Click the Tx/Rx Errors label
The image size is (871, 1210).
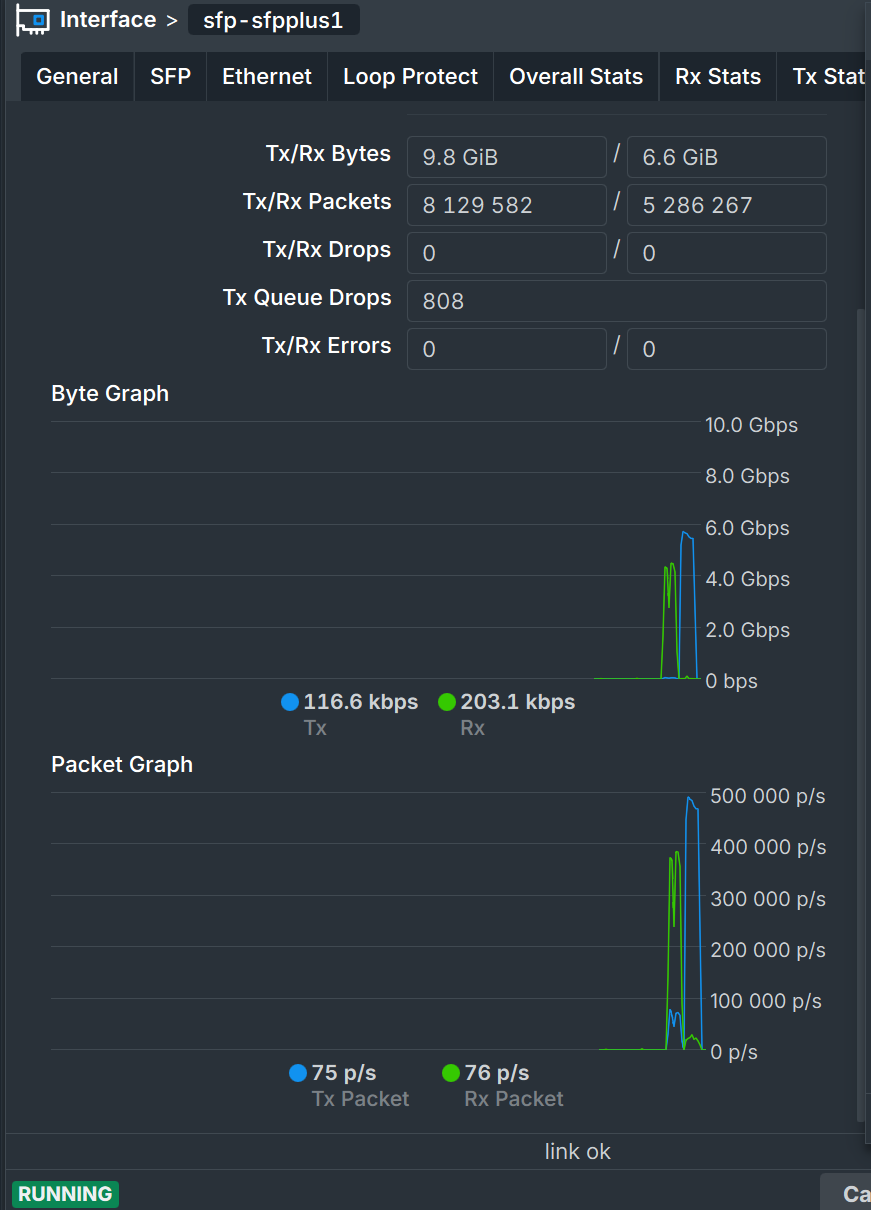[x=326, y=346]
